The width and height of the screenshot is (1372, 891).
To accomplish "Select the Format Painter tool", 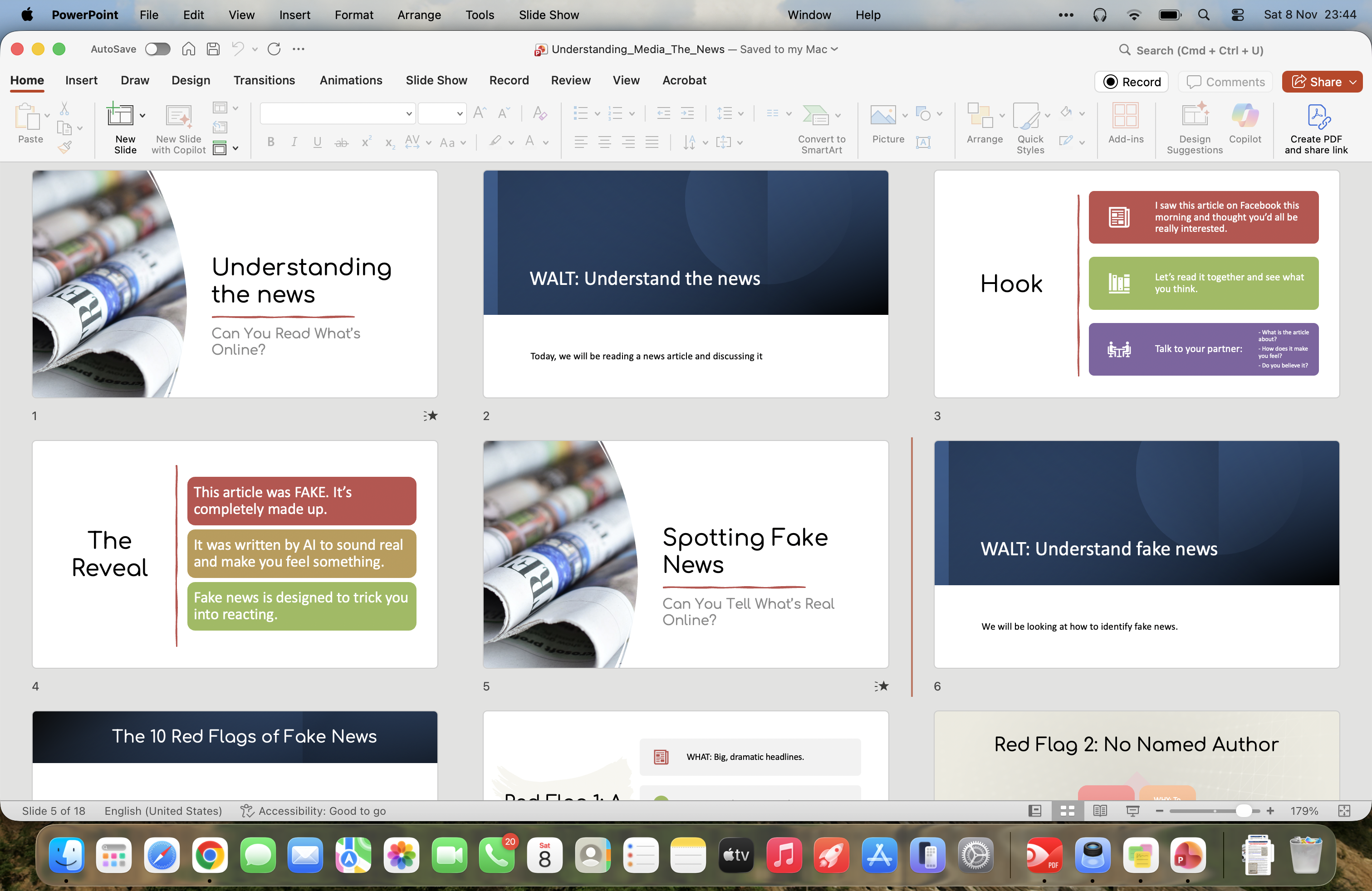I will [x=65, y=147].
